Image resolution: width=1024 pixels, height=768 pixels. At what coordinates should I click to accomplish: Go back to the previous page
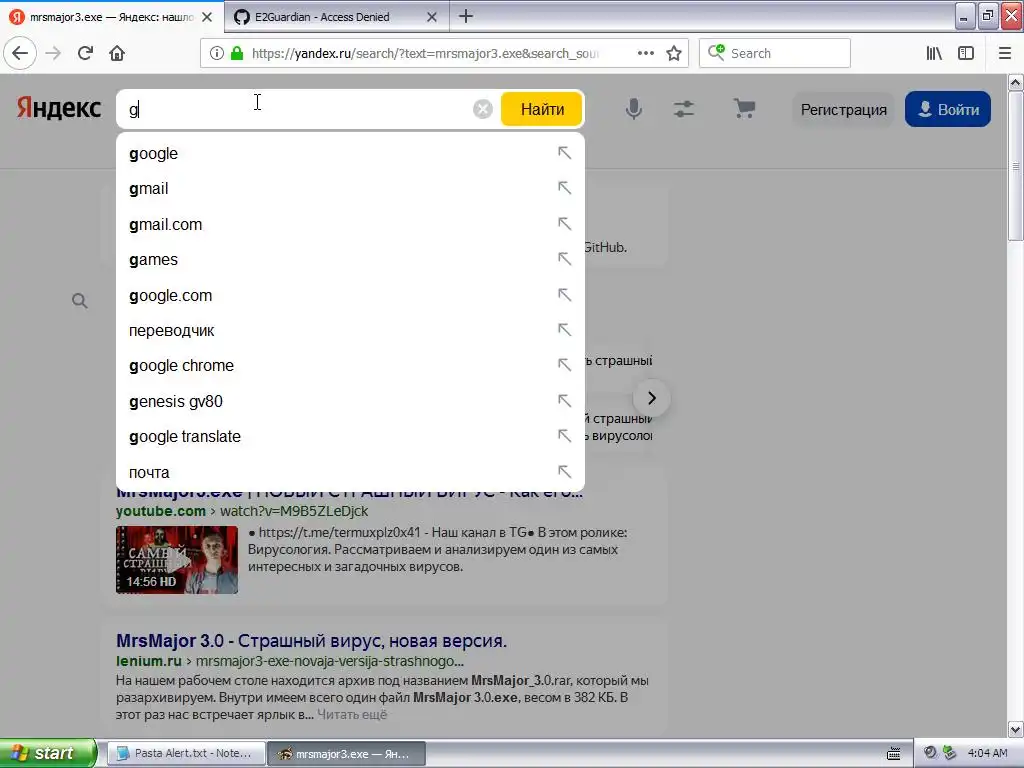click(20, 54)
